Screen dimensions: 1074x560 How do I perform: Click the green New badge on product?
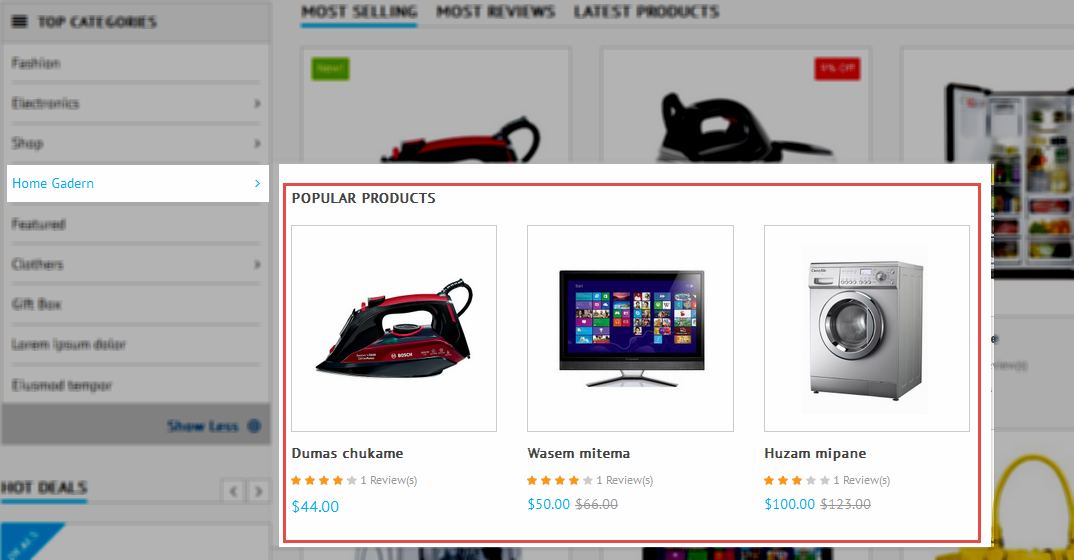[330, 68]
